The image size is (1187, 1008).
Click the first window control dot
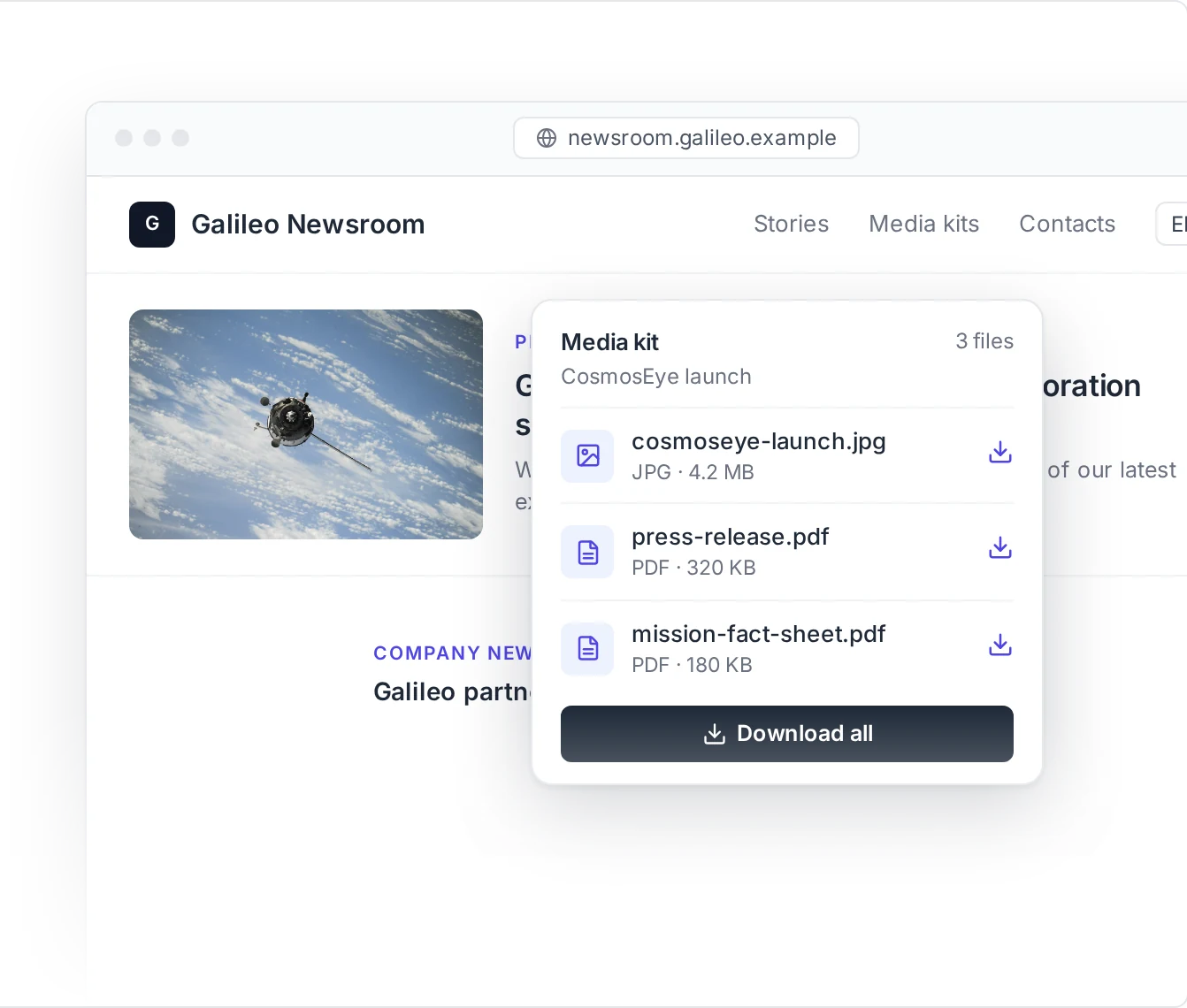pos(124,138)
